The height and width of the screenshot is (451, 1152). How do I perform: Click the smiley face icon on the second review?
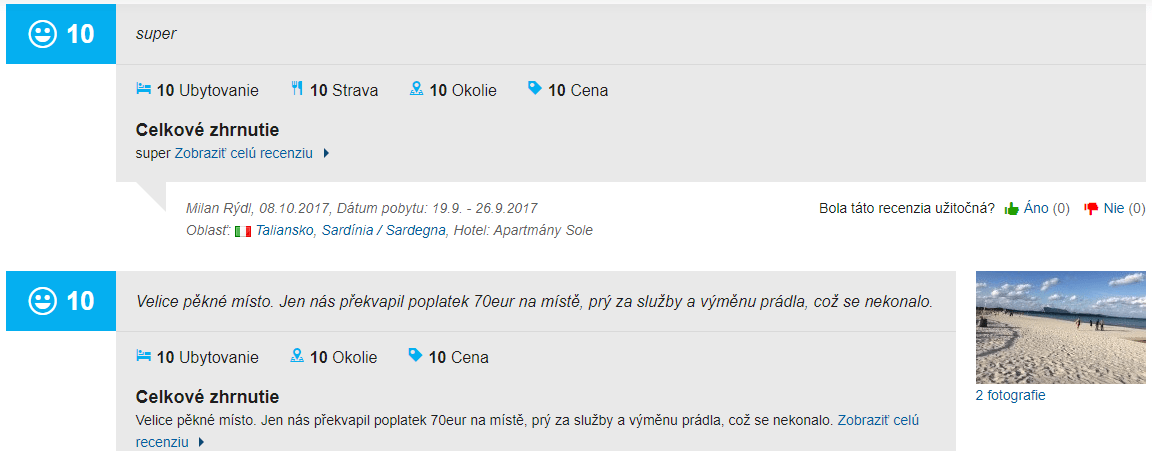42,301
